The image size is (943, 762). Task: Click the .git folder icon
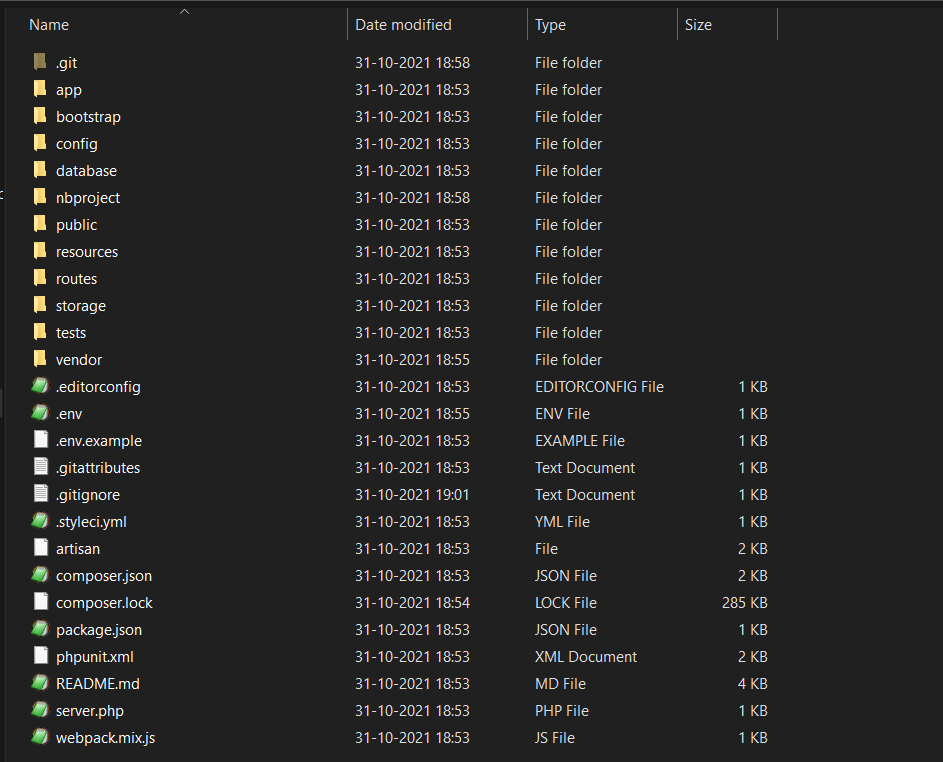[x=40, y=61]
